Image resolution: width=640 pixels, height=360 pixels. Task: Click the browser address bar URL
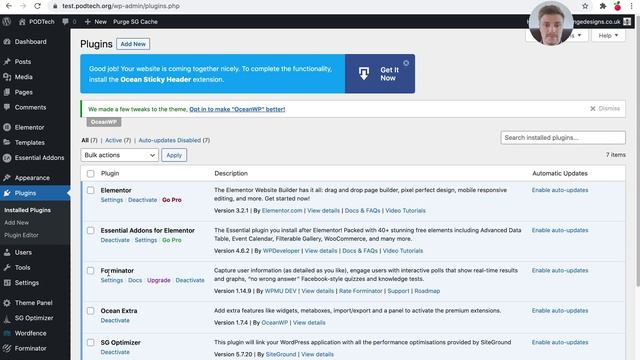(x=121, y=6)
